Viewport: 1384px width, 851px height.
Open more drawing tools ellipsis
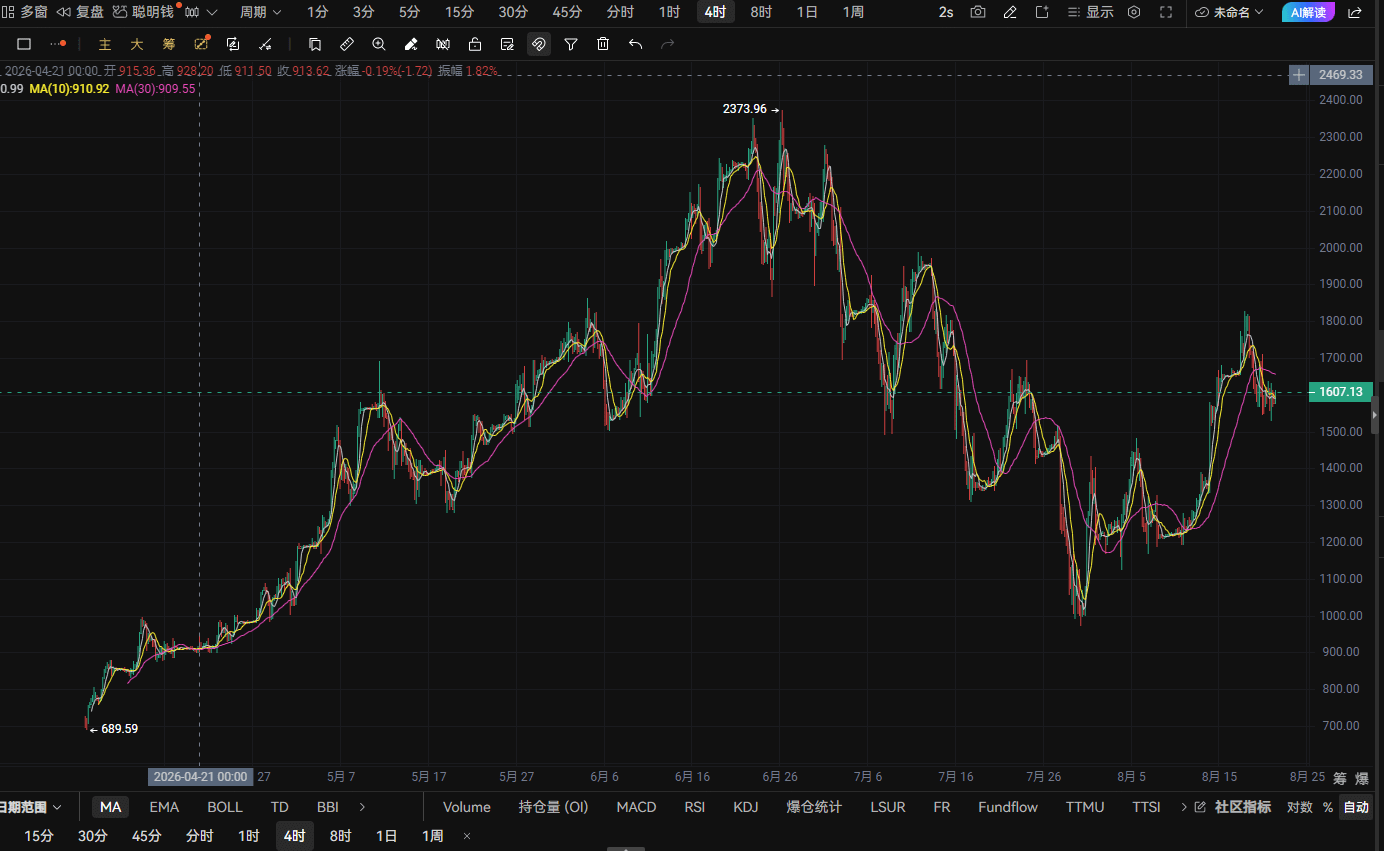pos(58,44)
